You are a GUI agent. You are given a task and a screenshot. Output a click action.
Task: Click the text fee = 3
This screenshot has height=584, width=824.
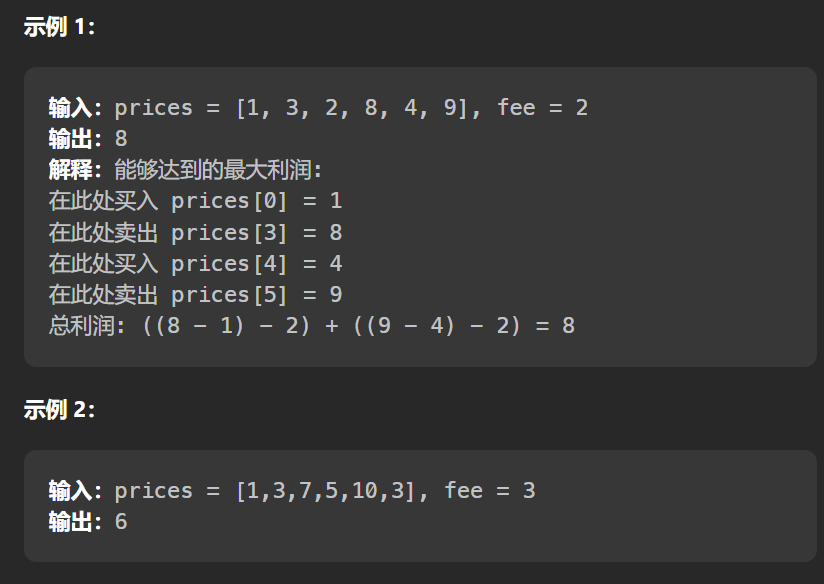[490, 491]
